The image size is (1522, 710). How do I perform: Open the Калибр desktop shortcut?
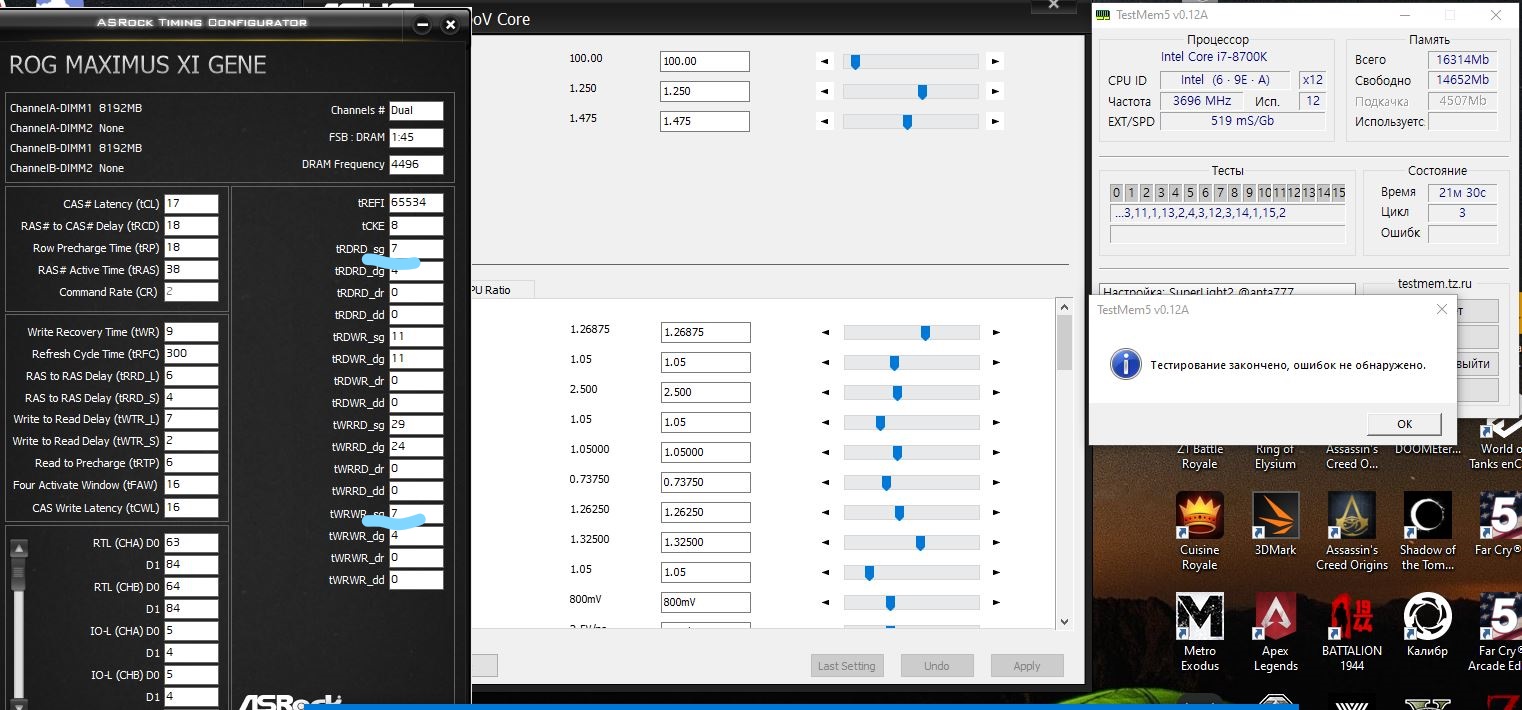click(x=1427, y=625)
